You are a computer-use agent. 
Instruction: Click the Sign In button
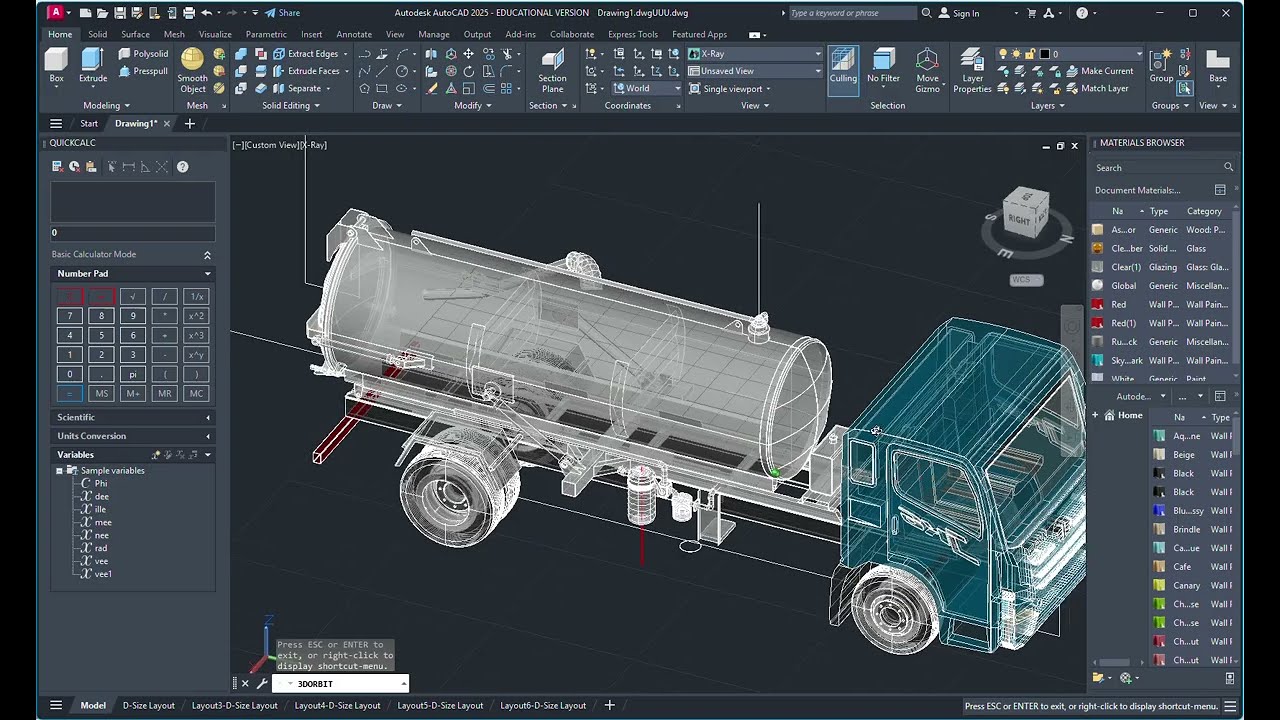[x=958, y=13]
